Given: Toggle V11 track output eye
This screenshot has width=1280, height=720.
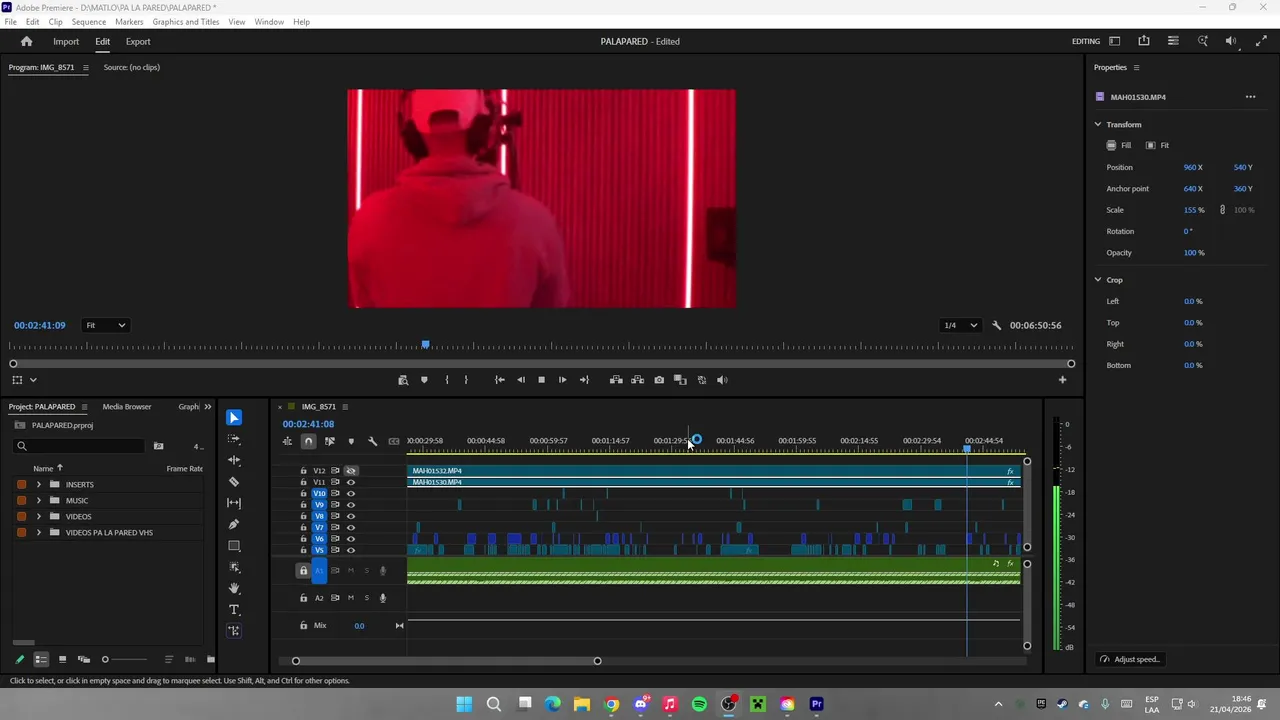Looking at the screenshot, I should click(x=350, y=482).
